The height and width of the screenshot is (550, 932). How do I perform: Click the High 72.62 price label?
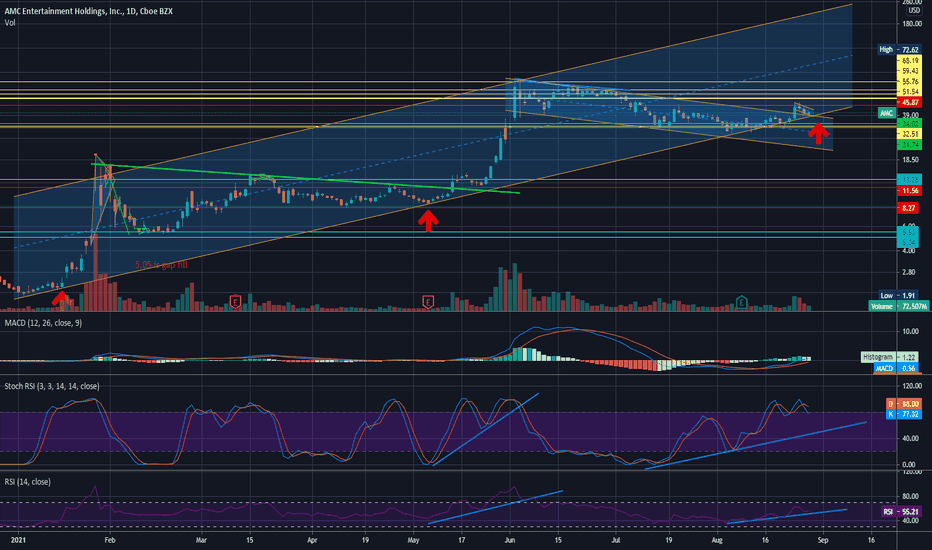coord(899,50)
